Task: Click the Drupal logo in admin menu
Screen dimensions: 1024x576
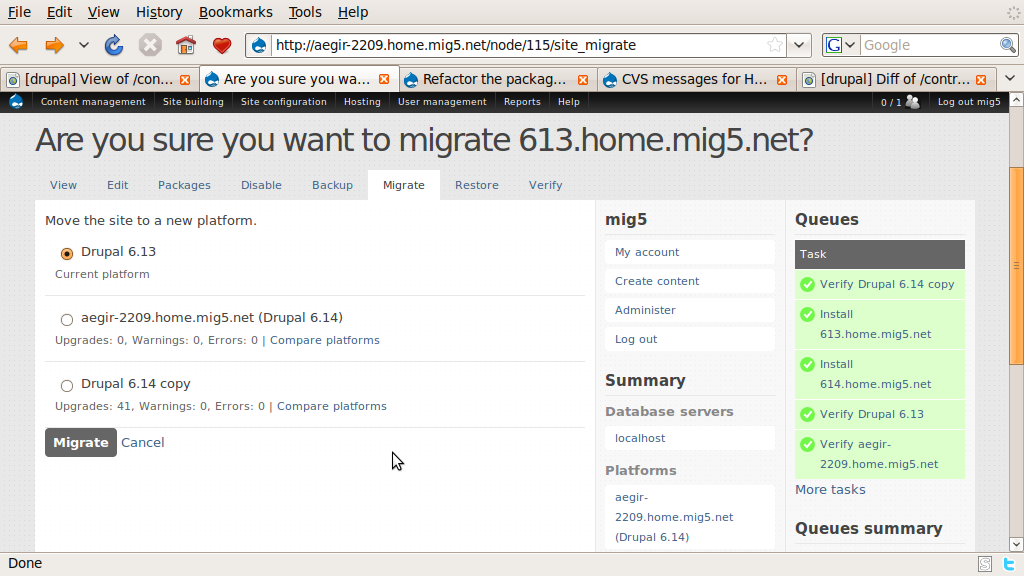Action: click(16, 101)
